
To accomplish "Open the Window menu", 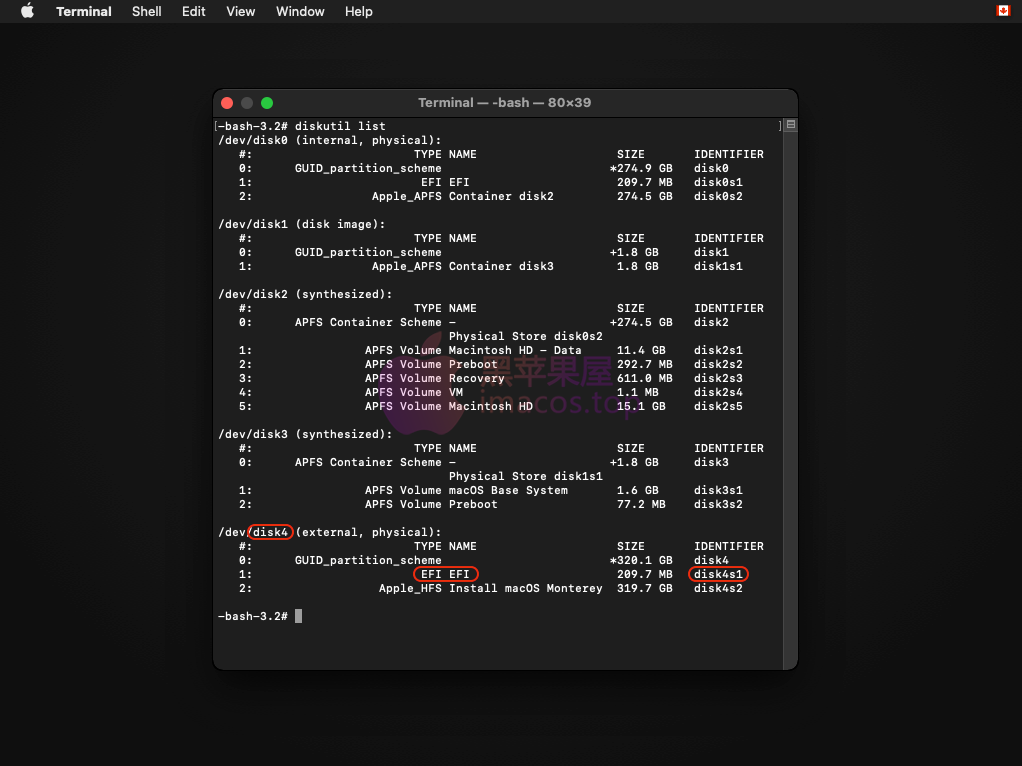I will pyautogui.click(x=300, y=11).
